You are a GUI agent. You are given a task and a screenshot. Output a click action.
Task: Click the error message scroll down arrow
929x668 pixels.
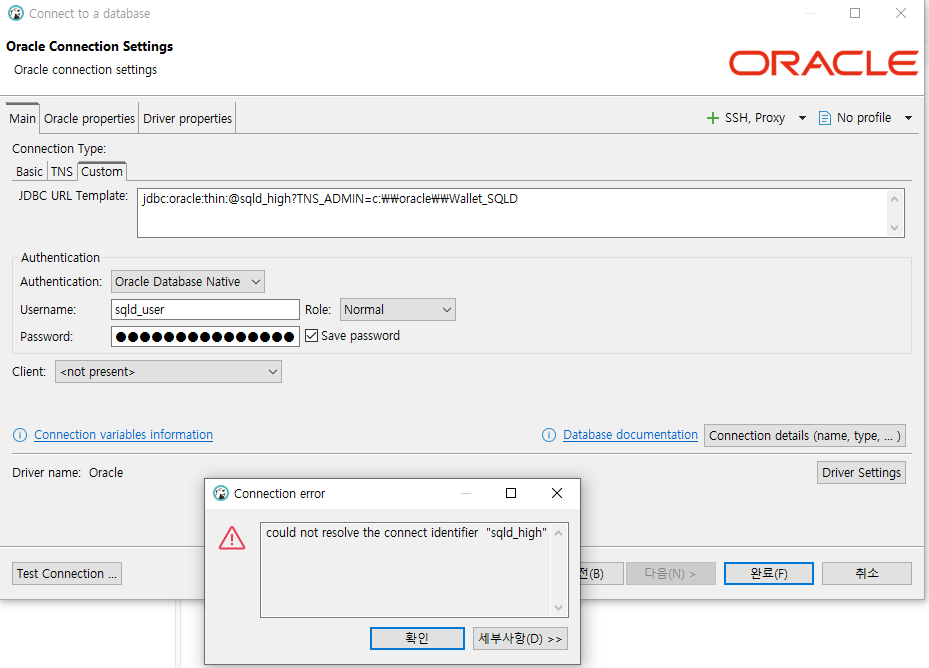point(558,608)
